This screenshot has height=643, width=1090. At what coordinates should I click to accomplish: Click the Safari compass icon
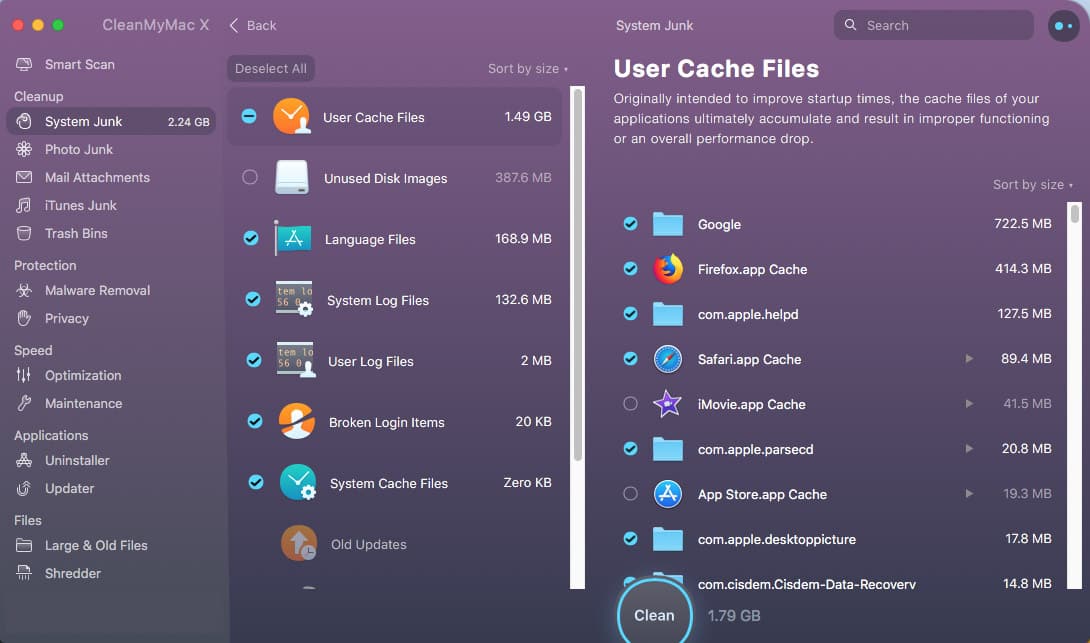pyautogui.click(x=668, y=359)
